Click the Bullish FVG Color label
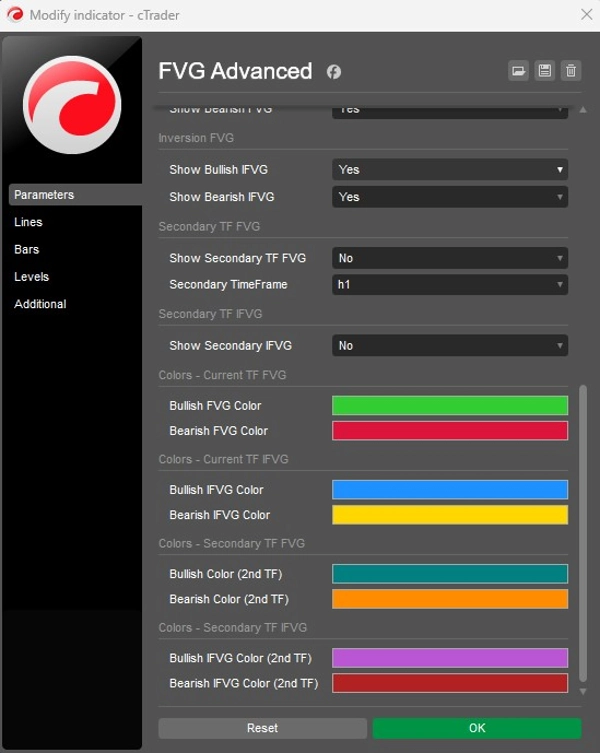Viewport: 600px width, 753px height. 215,405
